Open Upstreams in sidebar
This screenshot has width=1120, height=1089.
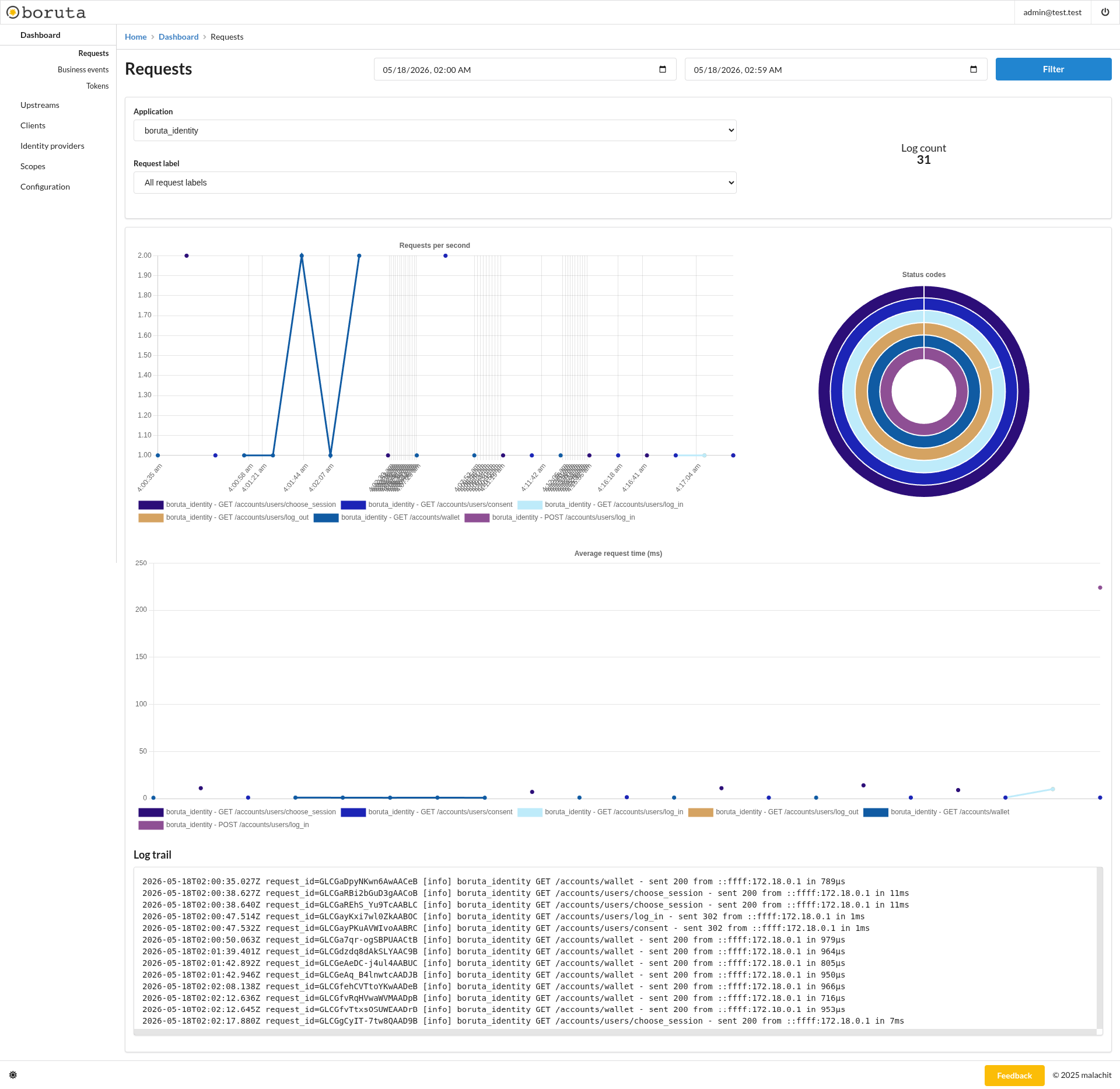tap(40, 105)
